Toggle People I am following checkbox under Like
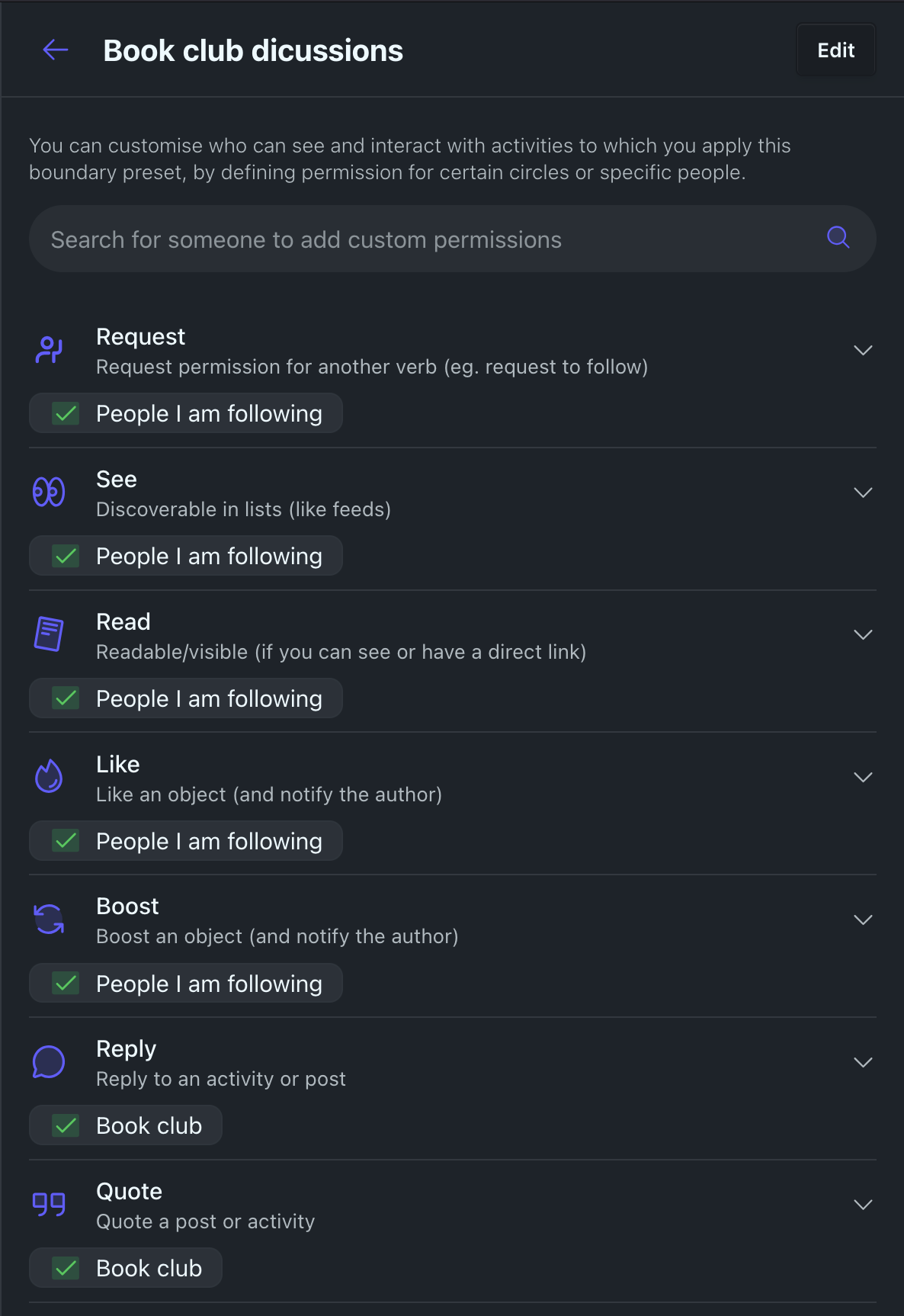Image resolution: width=904 pixels, height=1316 pixels. (66, 841)
